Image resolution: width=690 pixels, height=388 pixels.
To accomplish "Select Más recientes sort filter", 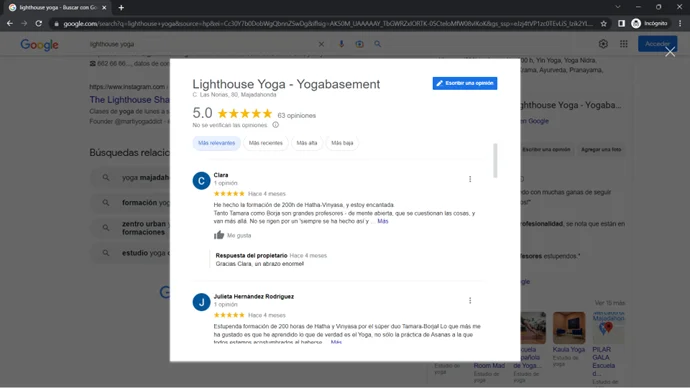I will [266, 143].
